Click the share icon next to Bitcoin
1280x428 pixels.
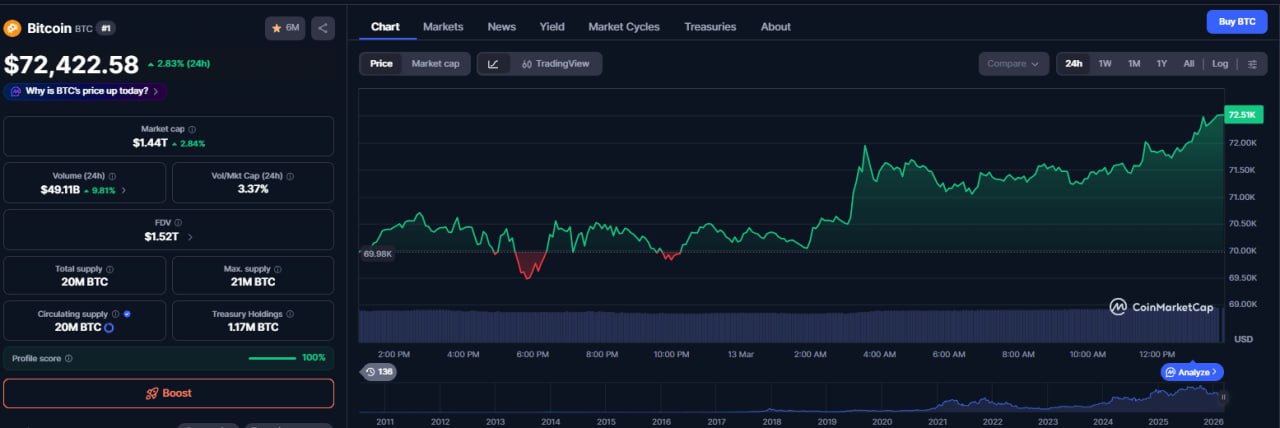point(323,28)
